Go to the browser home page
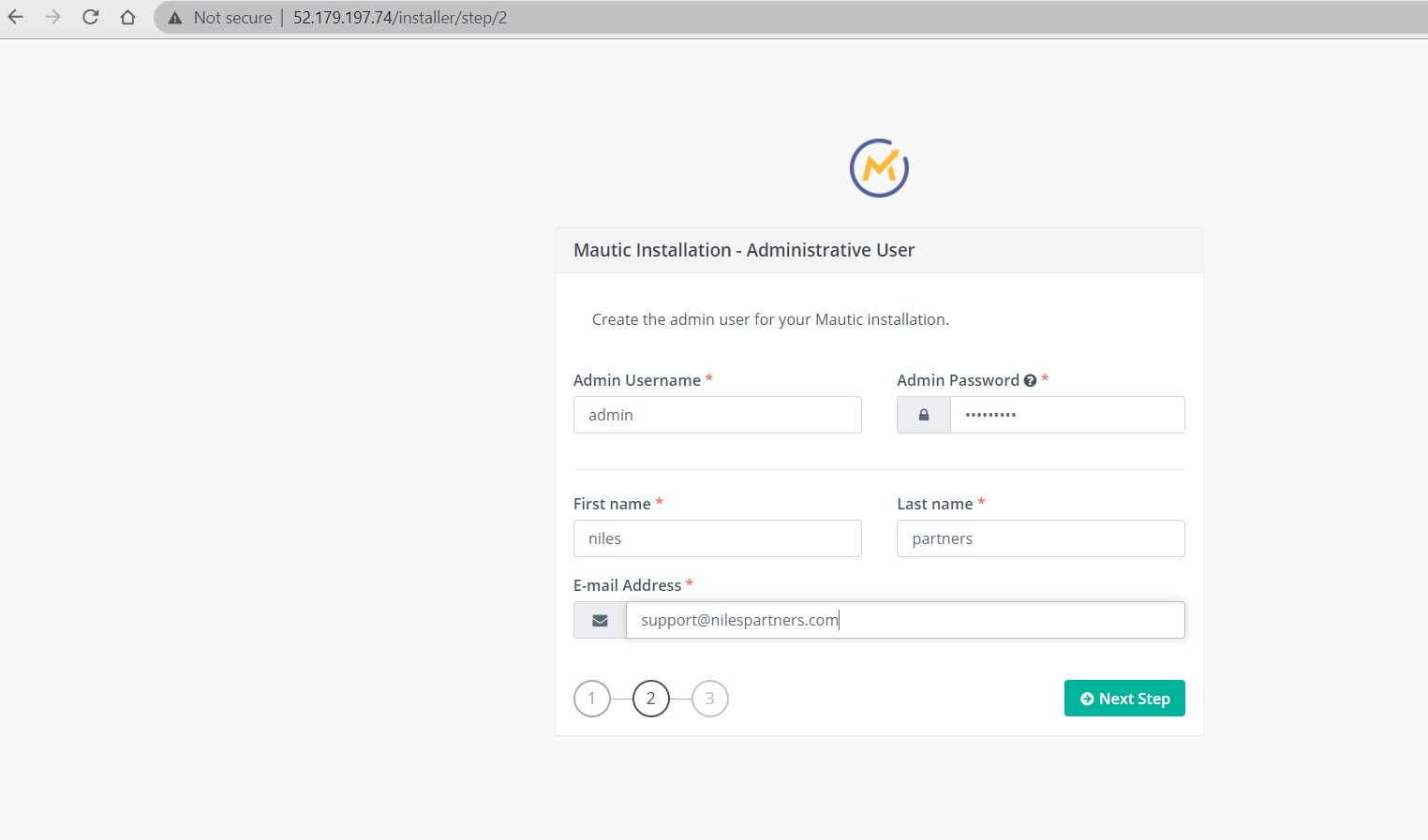 click(128, 17)
